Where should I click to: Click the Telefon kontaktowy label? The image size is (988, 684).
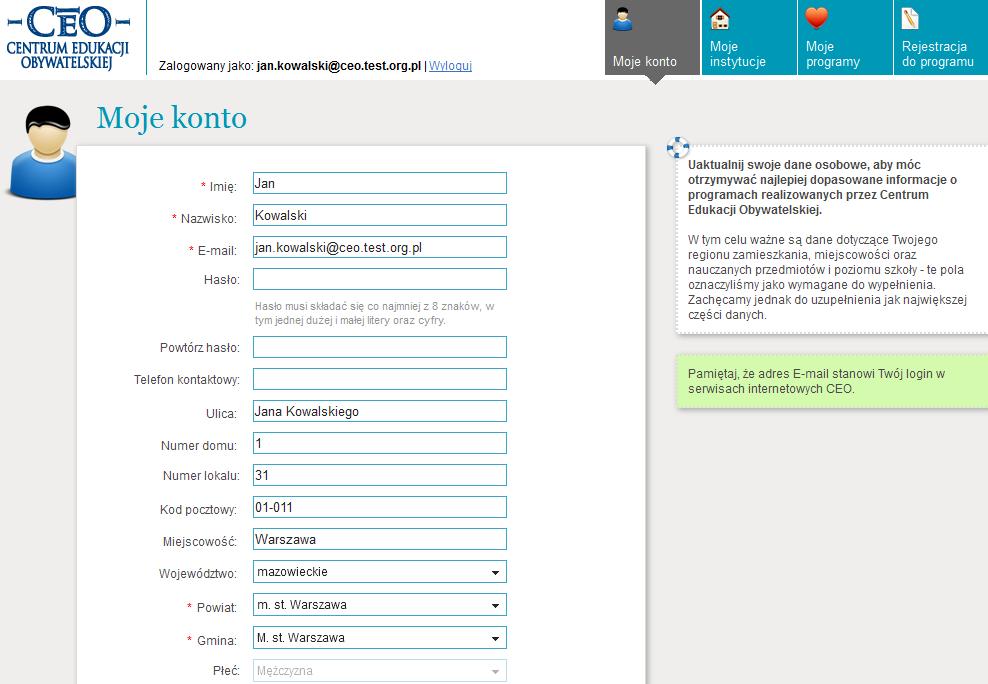tap(187, 380)
